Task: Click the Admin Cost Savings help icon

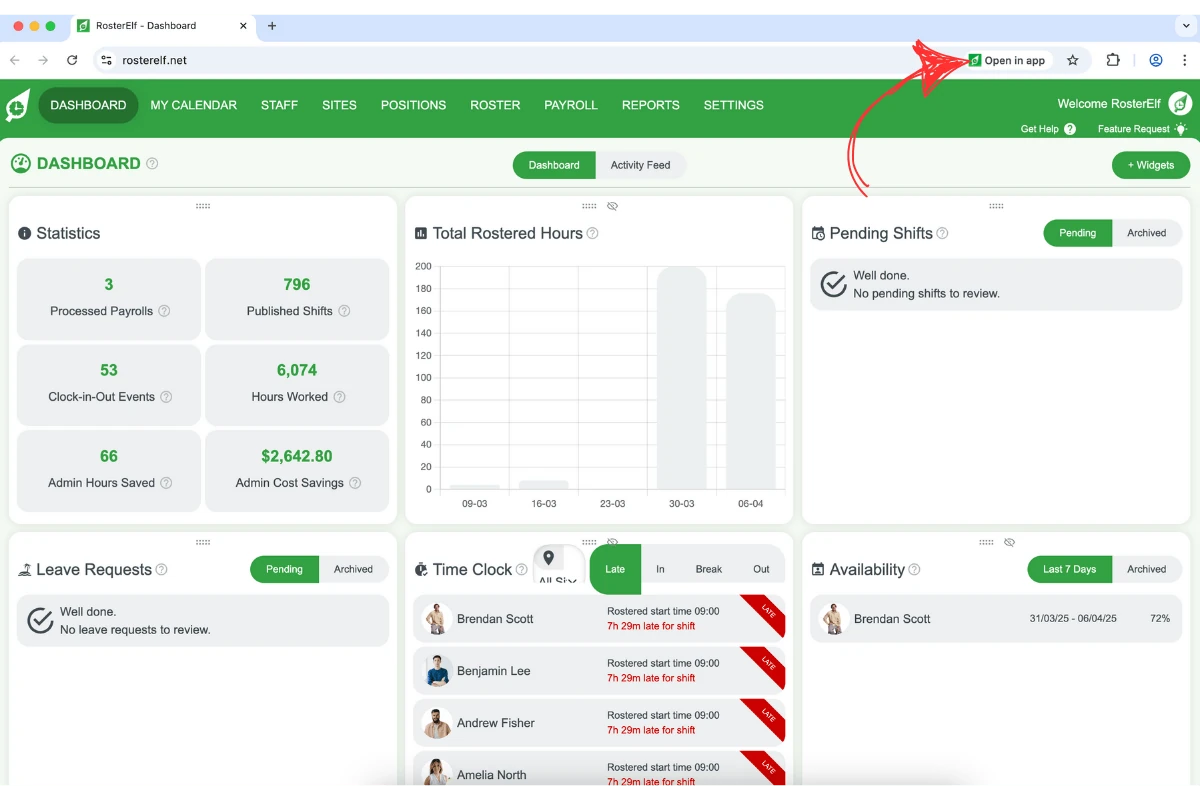Action: pos(354,483)
